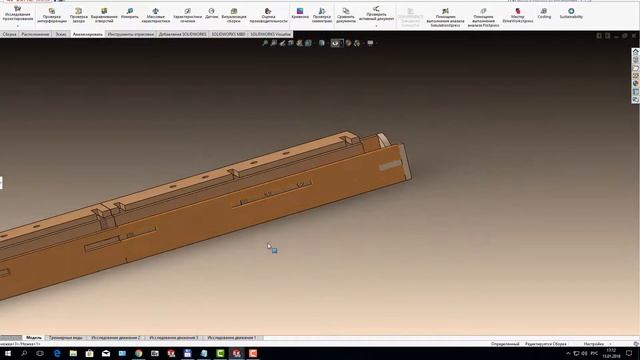Click Section View icon in viewport toolbar
Screen dimensions: 640x360
[291, 43]
